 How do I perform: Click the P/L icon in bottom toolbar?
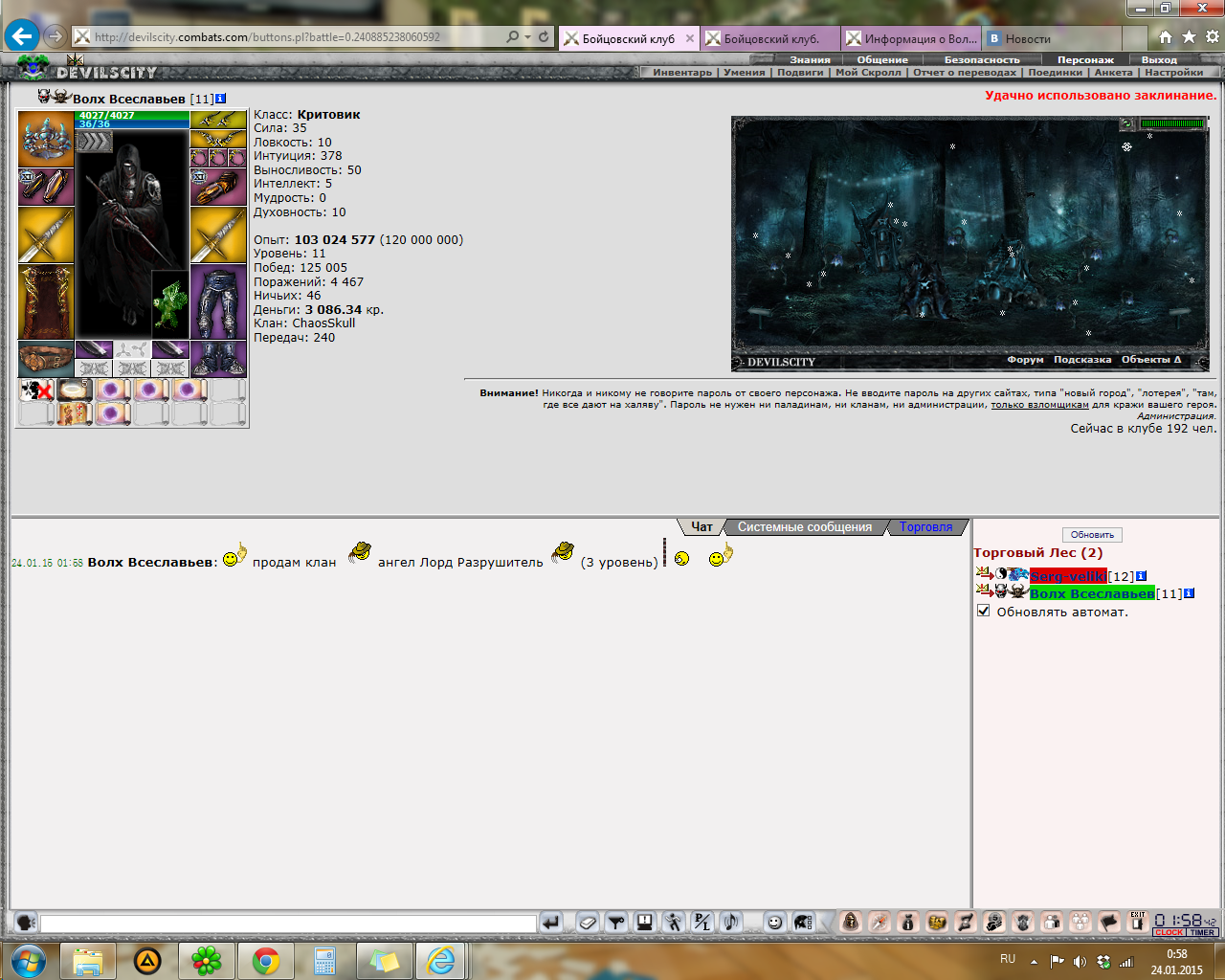click(x=702, y=923)
